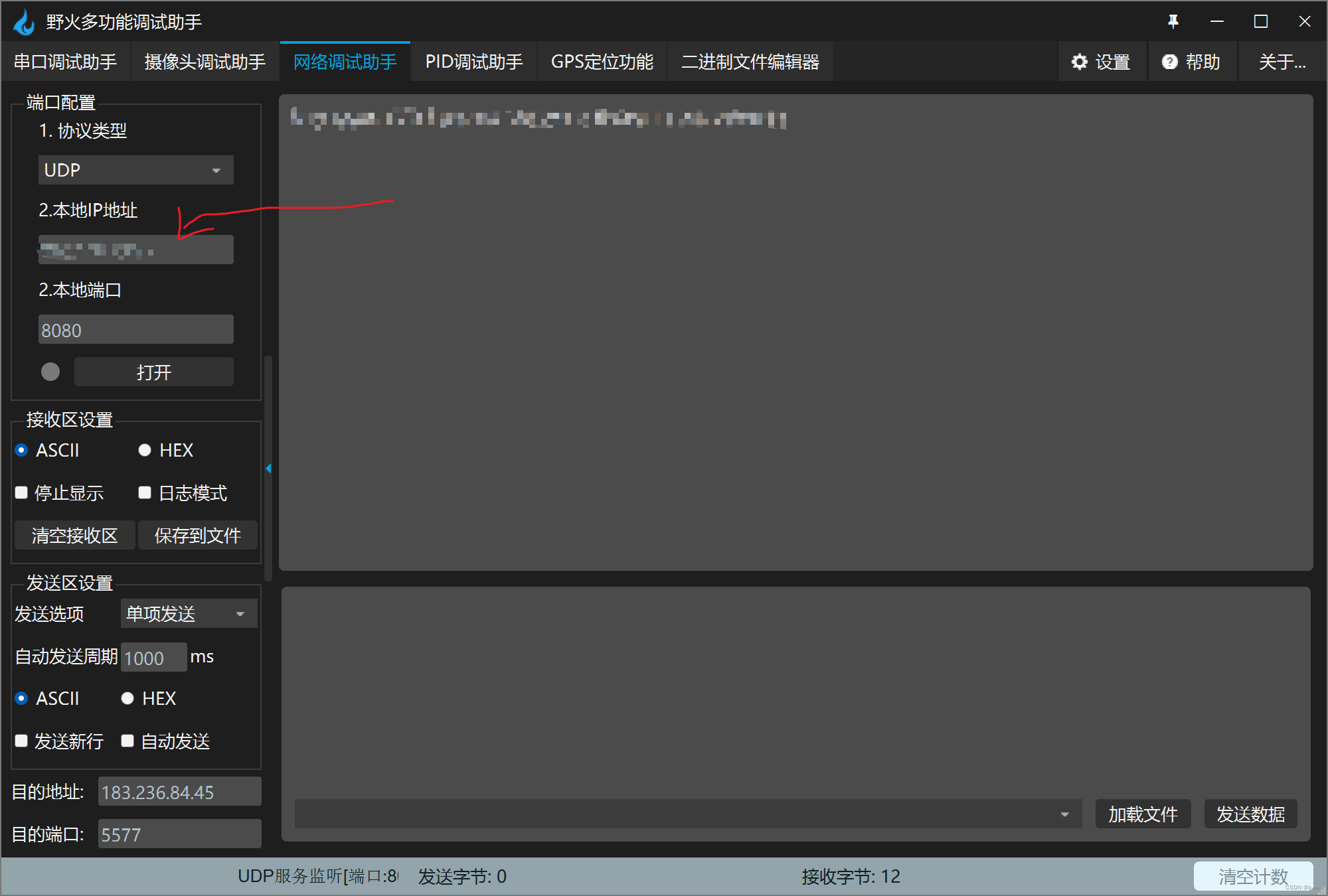Click the 发送数据 button

1250,814
